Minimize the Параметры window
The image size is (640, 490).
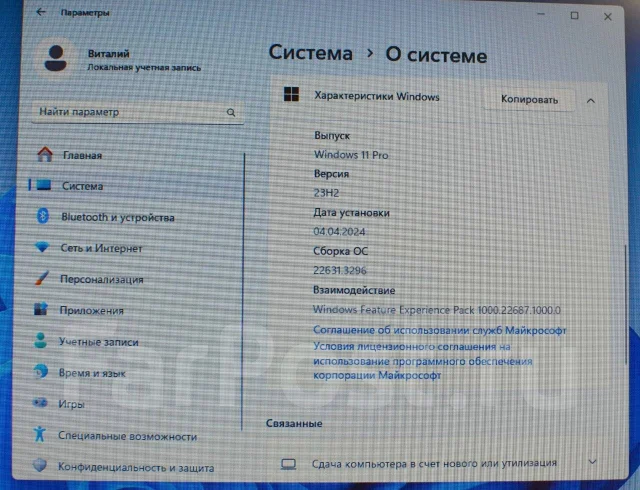541,14
